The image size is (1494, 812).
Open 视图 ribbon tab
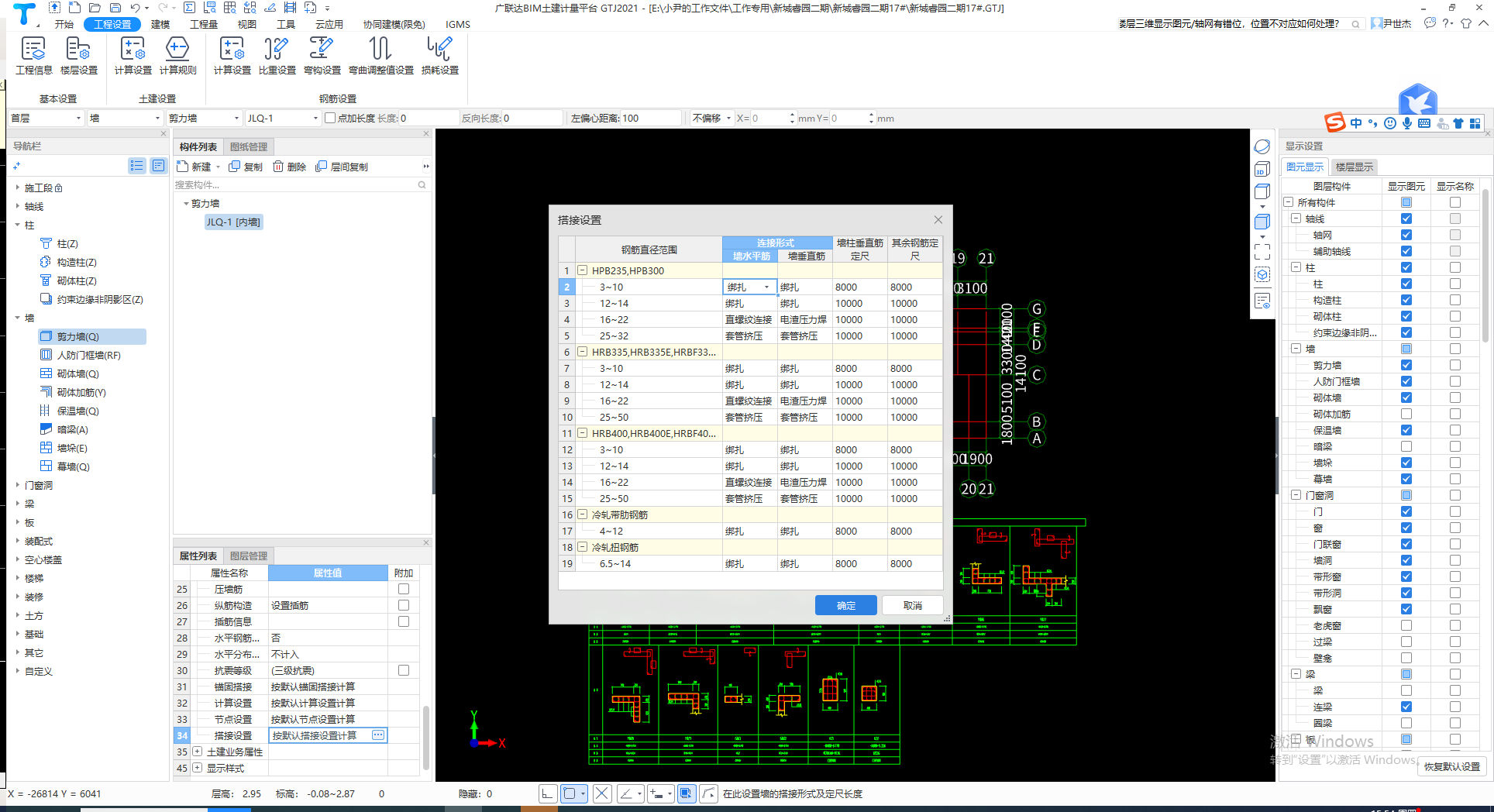[247, 24]
